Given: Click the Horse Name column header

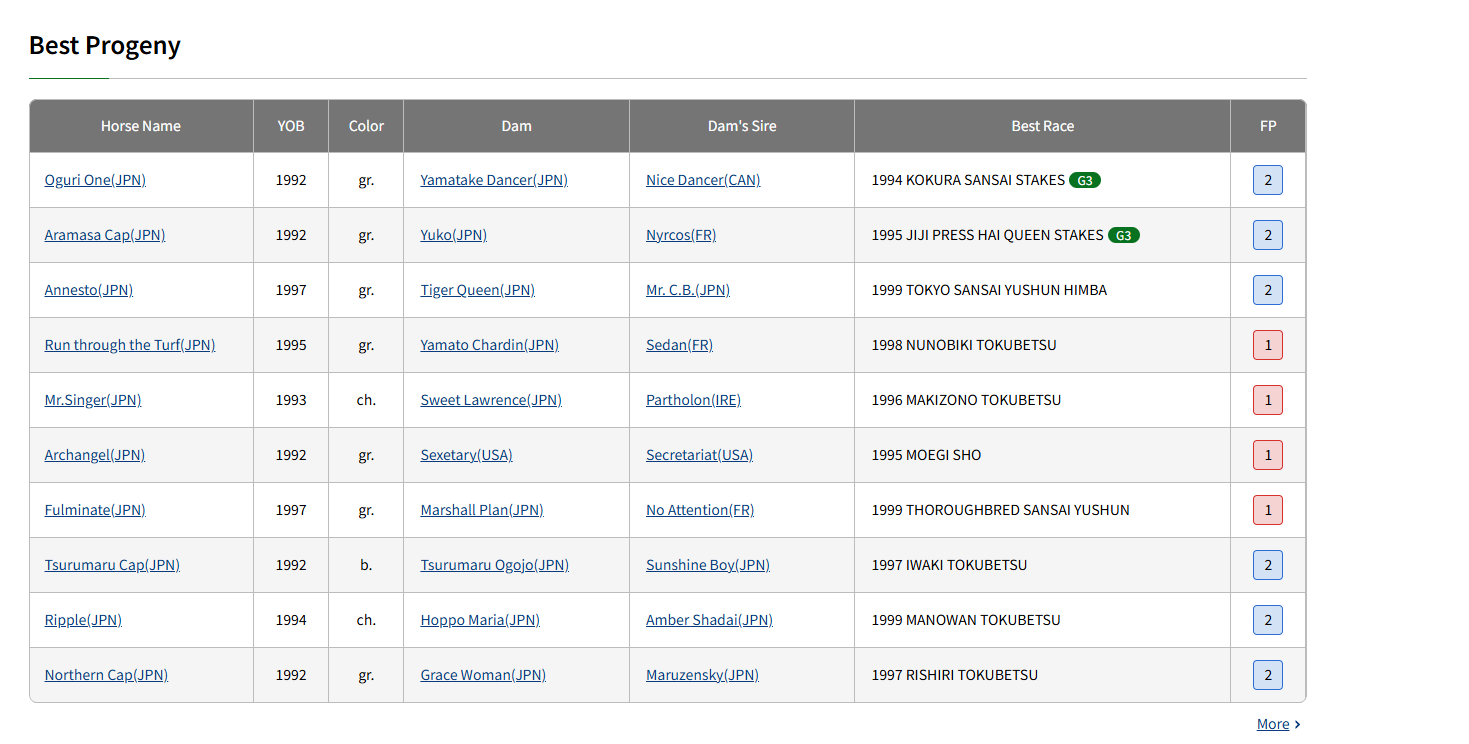Looking at the screenshot, I should coord(141,126).
